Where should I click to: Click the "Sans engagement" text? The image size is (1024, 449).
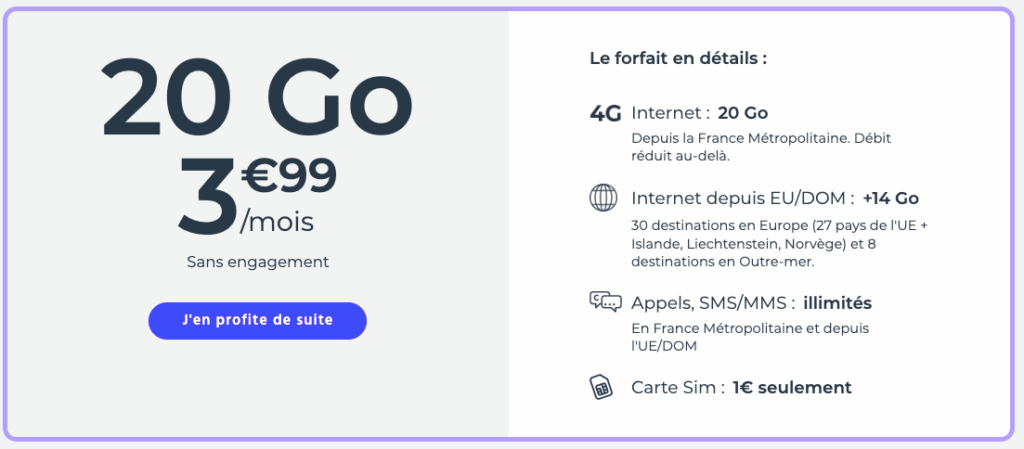point(257,262)
